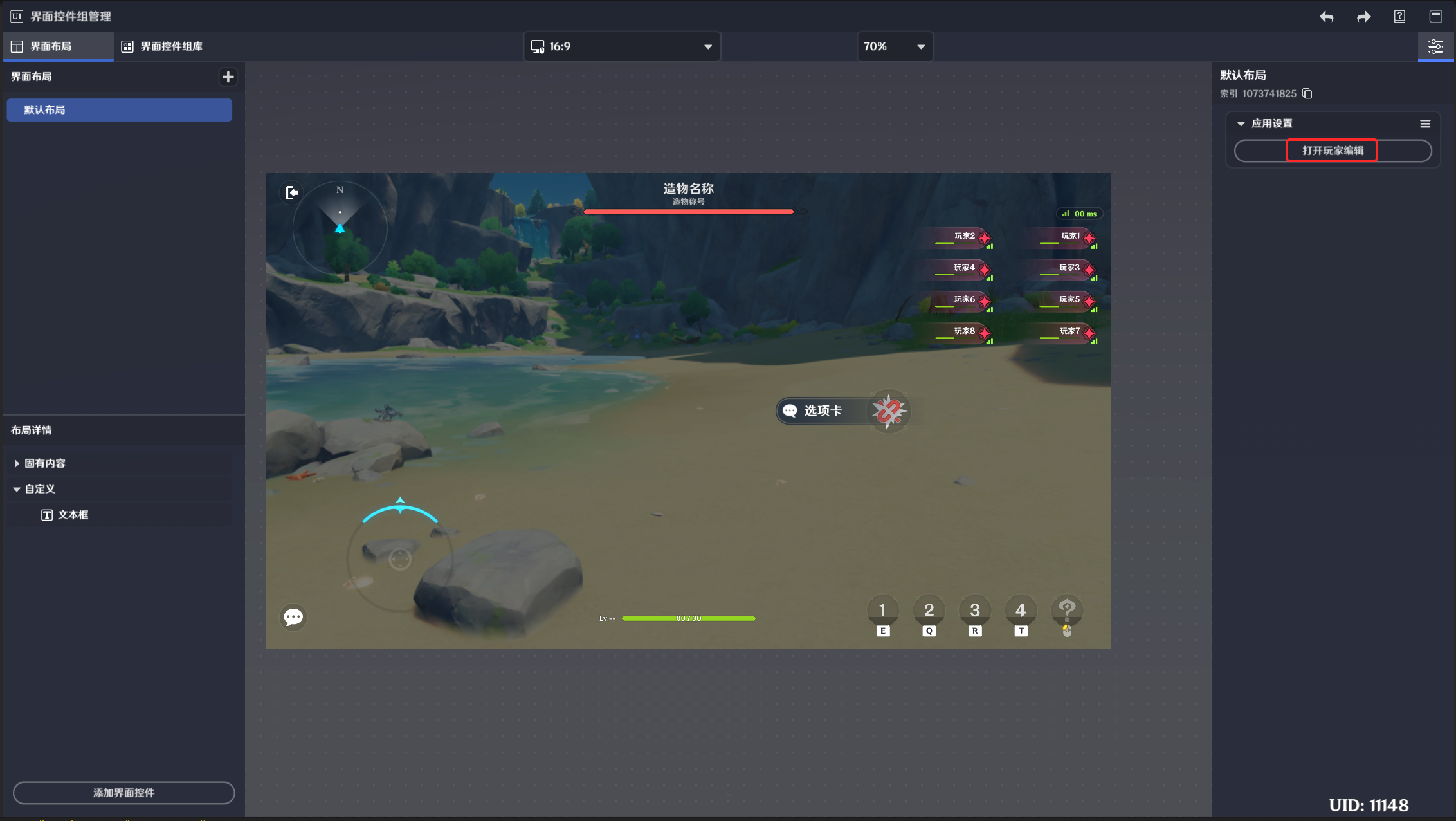This screenshot has height=821, width=1456.
Task: Add new layout with plus icon
Action: [x=228, y=77]
